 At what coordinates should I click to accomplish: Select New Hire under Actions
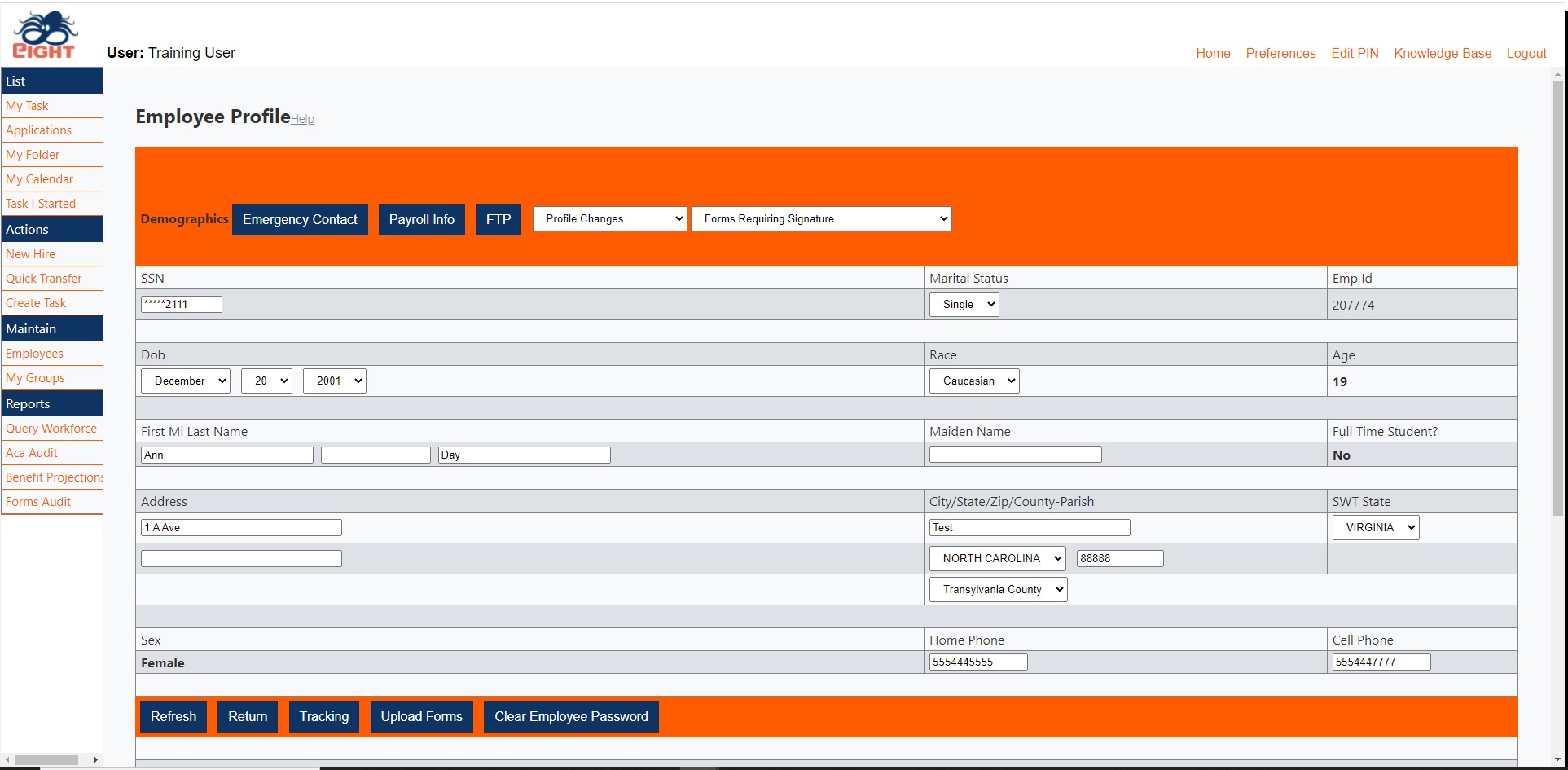point(30,253)
